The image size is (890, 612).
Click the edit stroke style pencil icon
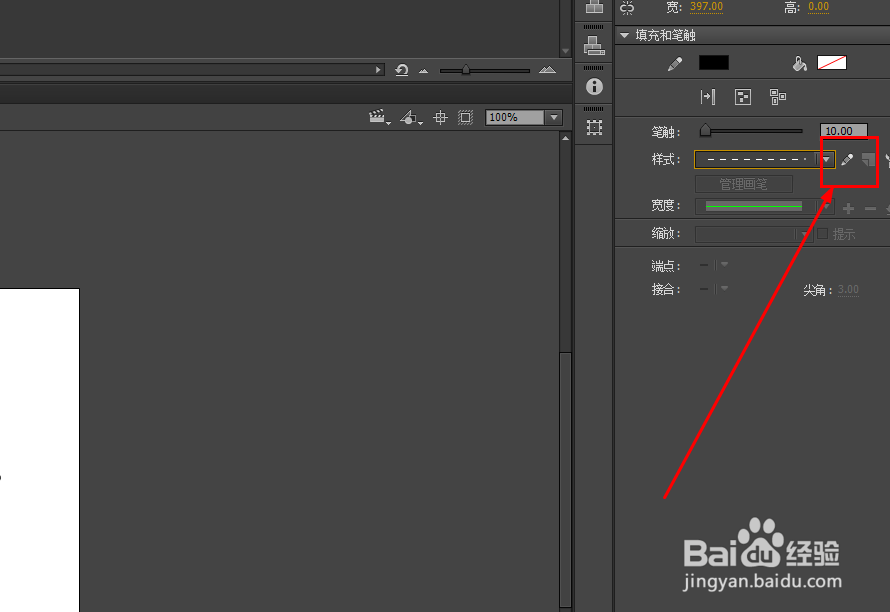tap(846, 160)
